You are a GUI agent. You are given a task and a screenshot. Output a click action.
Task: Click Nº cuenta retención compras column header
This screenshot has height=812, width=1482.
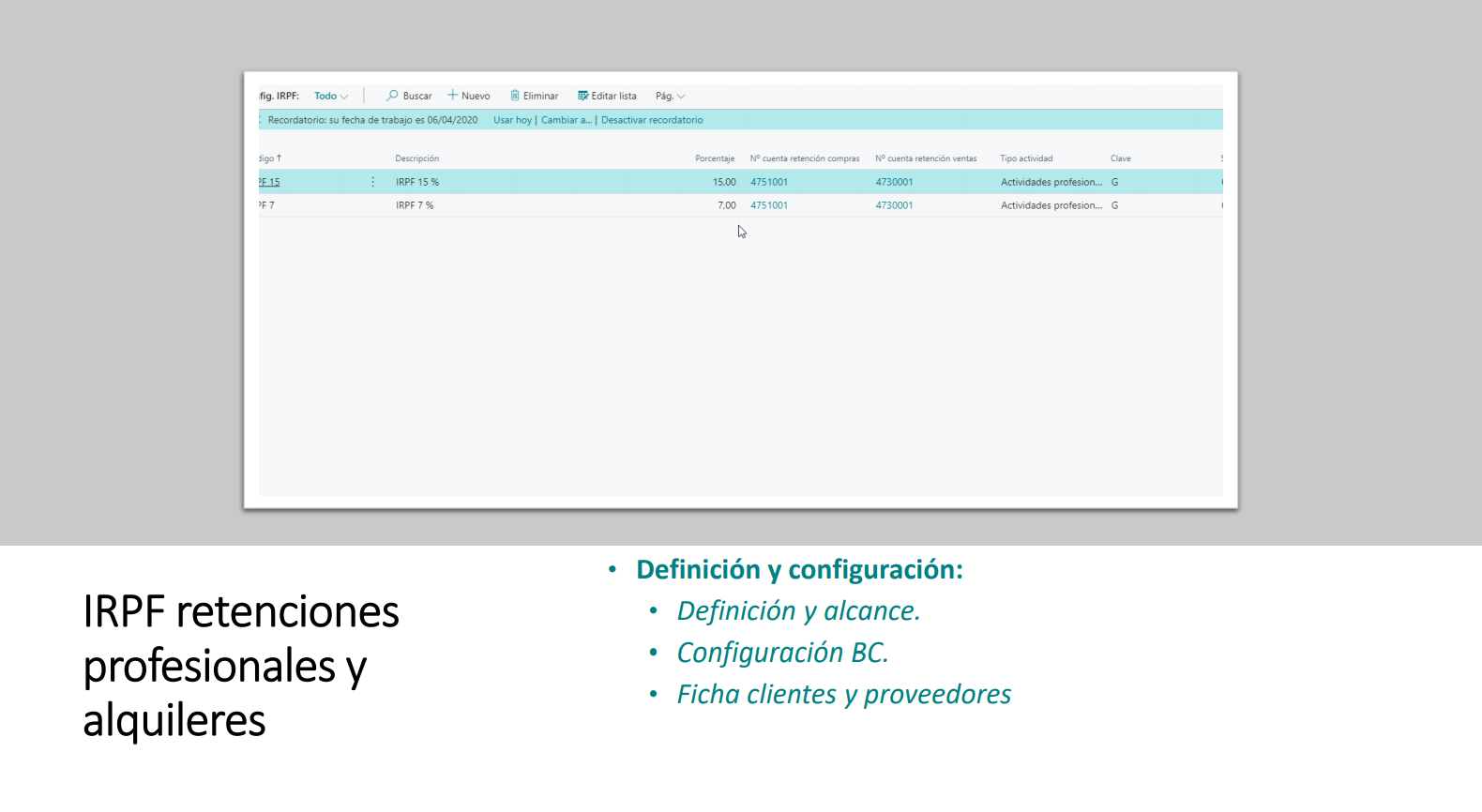click(x=805, y=158)
